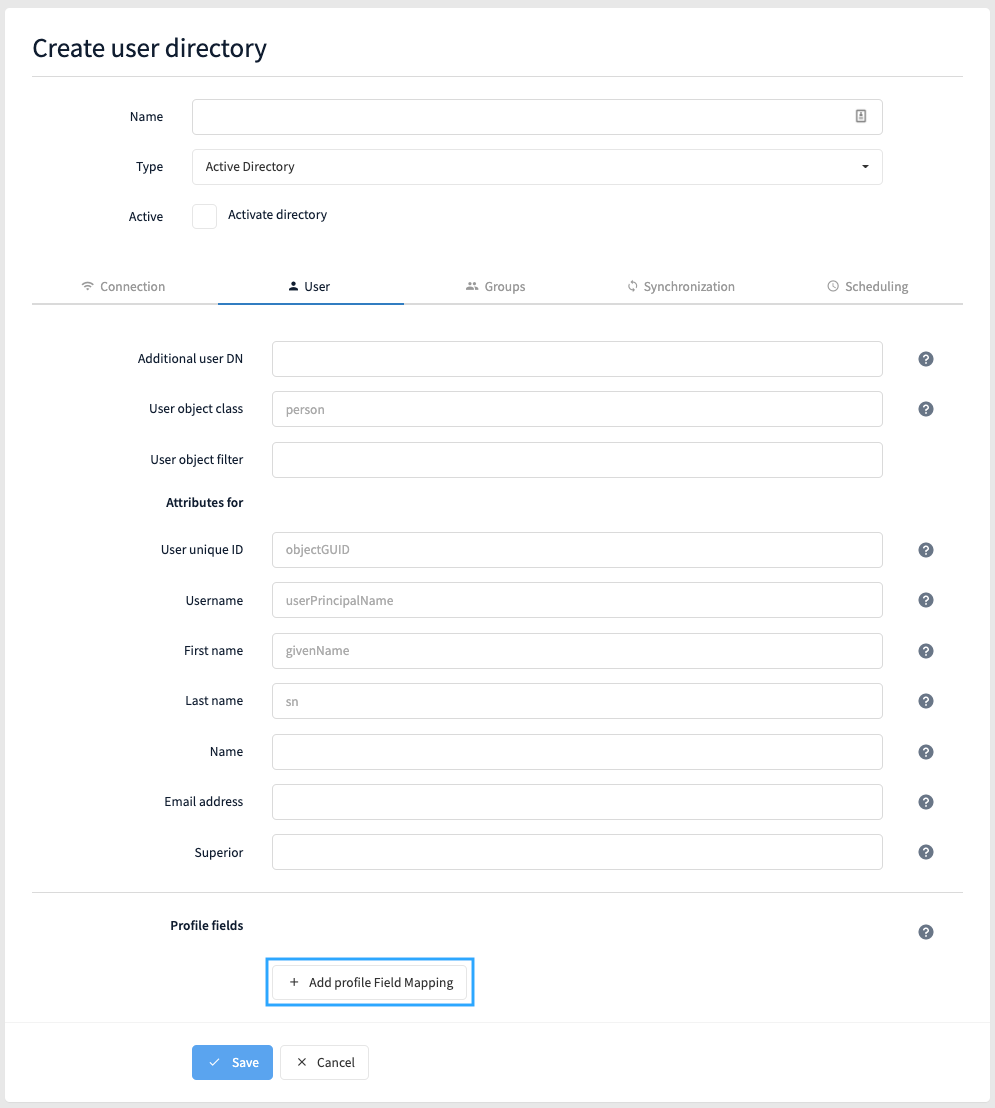Image resolution: width=995 pixels, height=1108 pixels.
Task: Open the Type dropdown showing Active Directory
Action: tap(537, 167)
